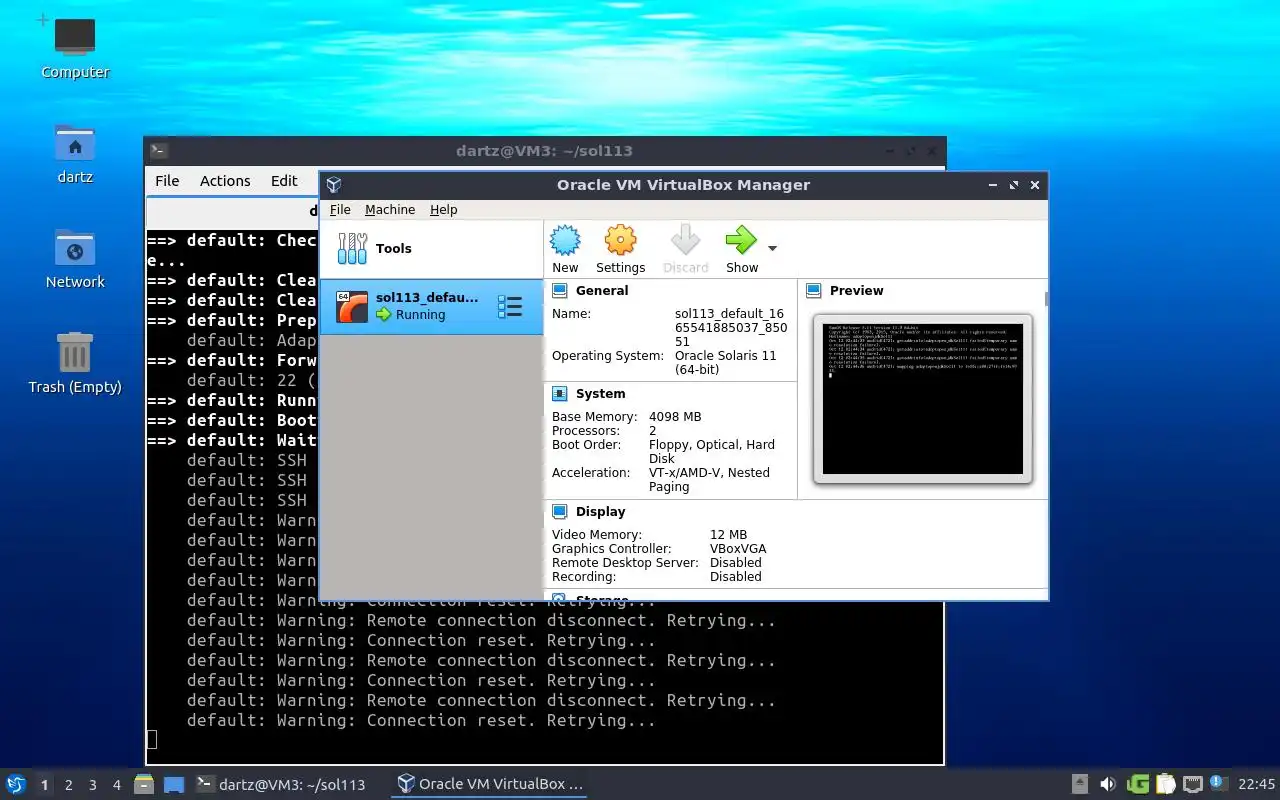Switch to workspace 1
The image size is (1280, 800).
coord(44,785)
